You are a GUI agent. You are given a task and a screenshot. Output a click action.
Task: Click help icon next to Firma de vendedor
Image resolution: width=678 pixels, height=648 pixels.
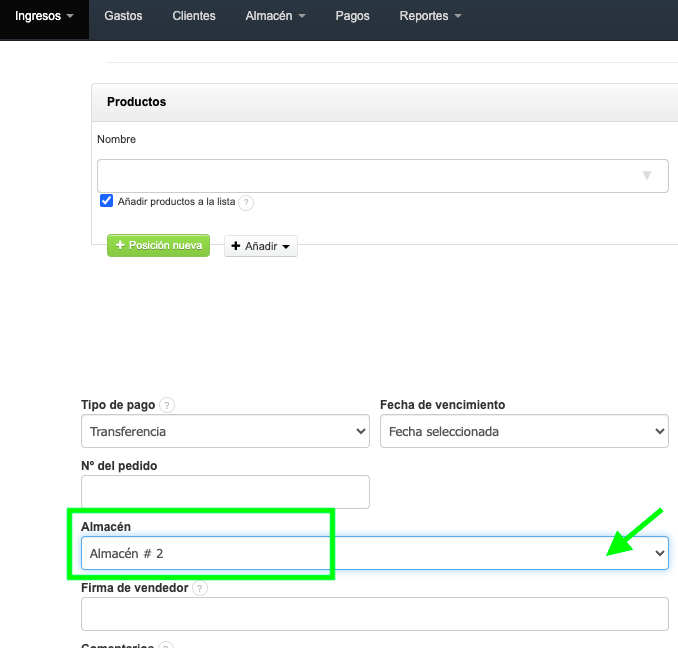coord(198,589)
